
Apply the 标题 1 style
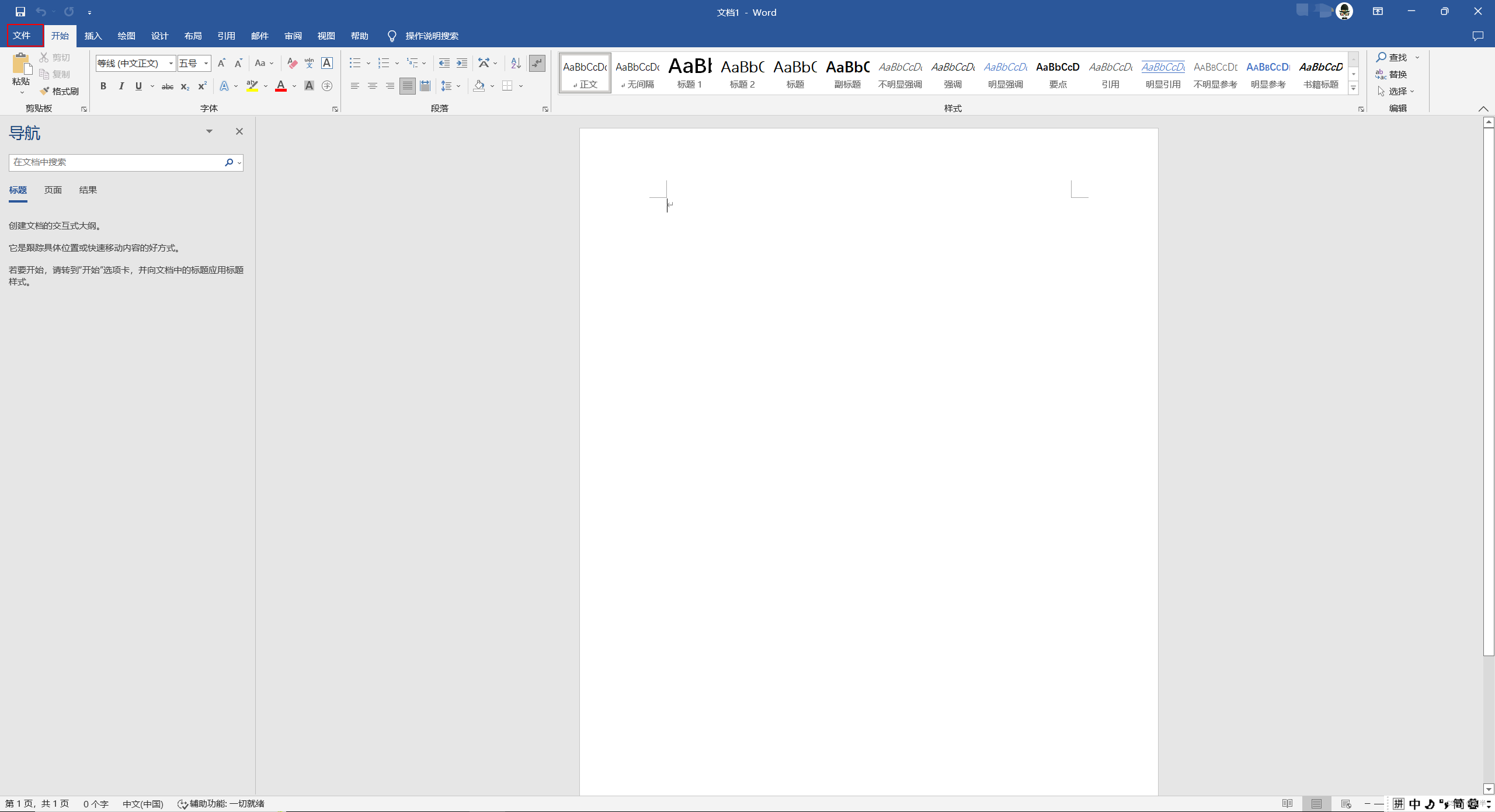pos(690,73)
